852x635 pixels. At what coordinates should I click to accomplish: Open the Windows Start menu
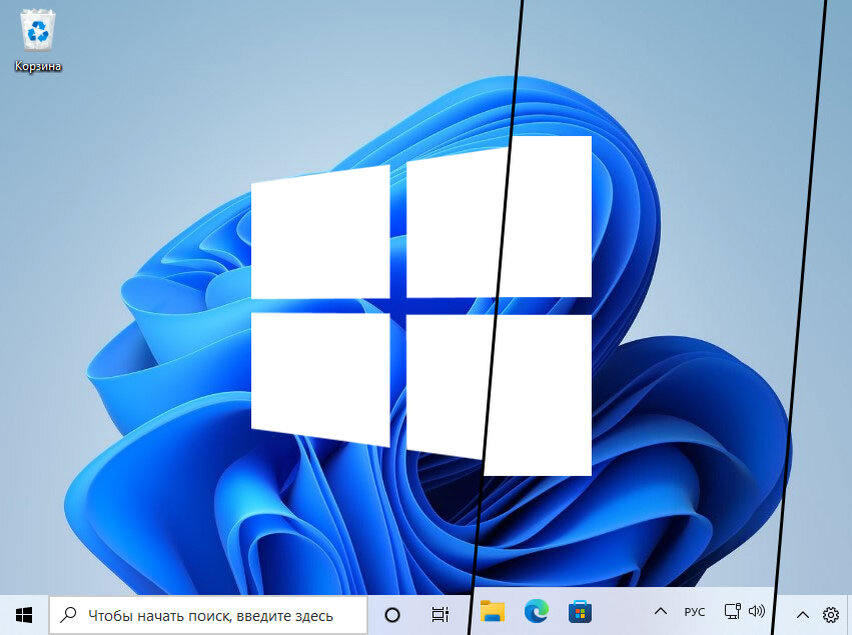24,615
